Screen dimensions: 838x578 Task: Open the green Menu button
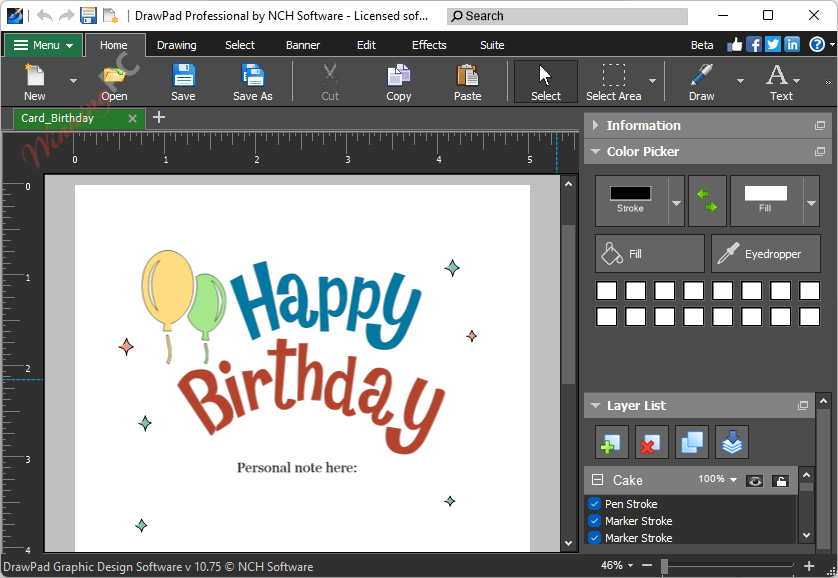pos(43,45)
